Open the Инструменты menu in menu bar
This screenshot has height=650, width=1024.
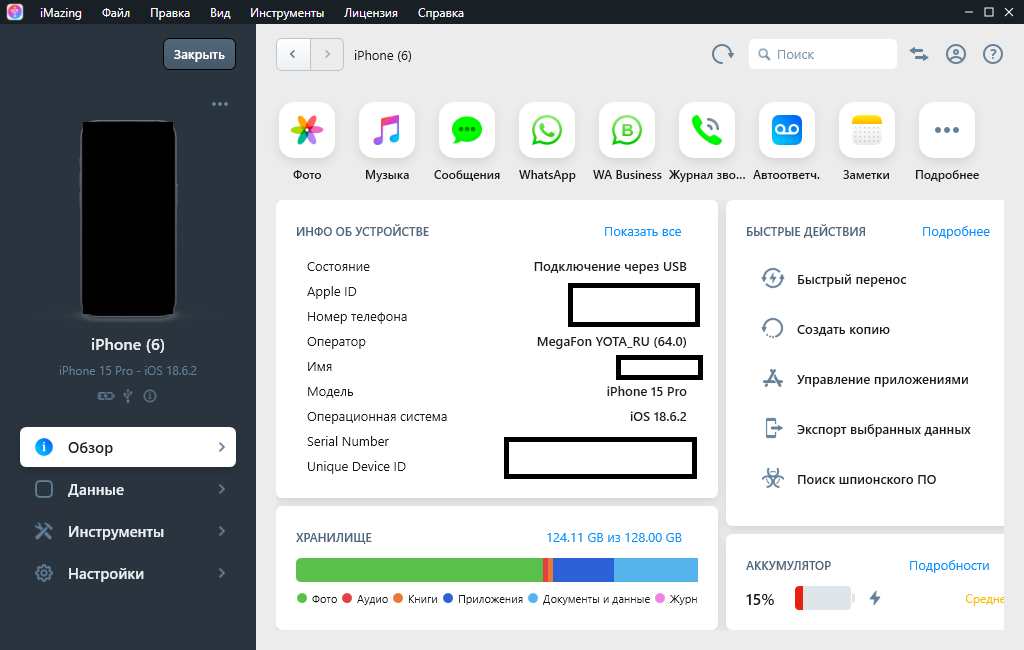(x=287, y=12)
